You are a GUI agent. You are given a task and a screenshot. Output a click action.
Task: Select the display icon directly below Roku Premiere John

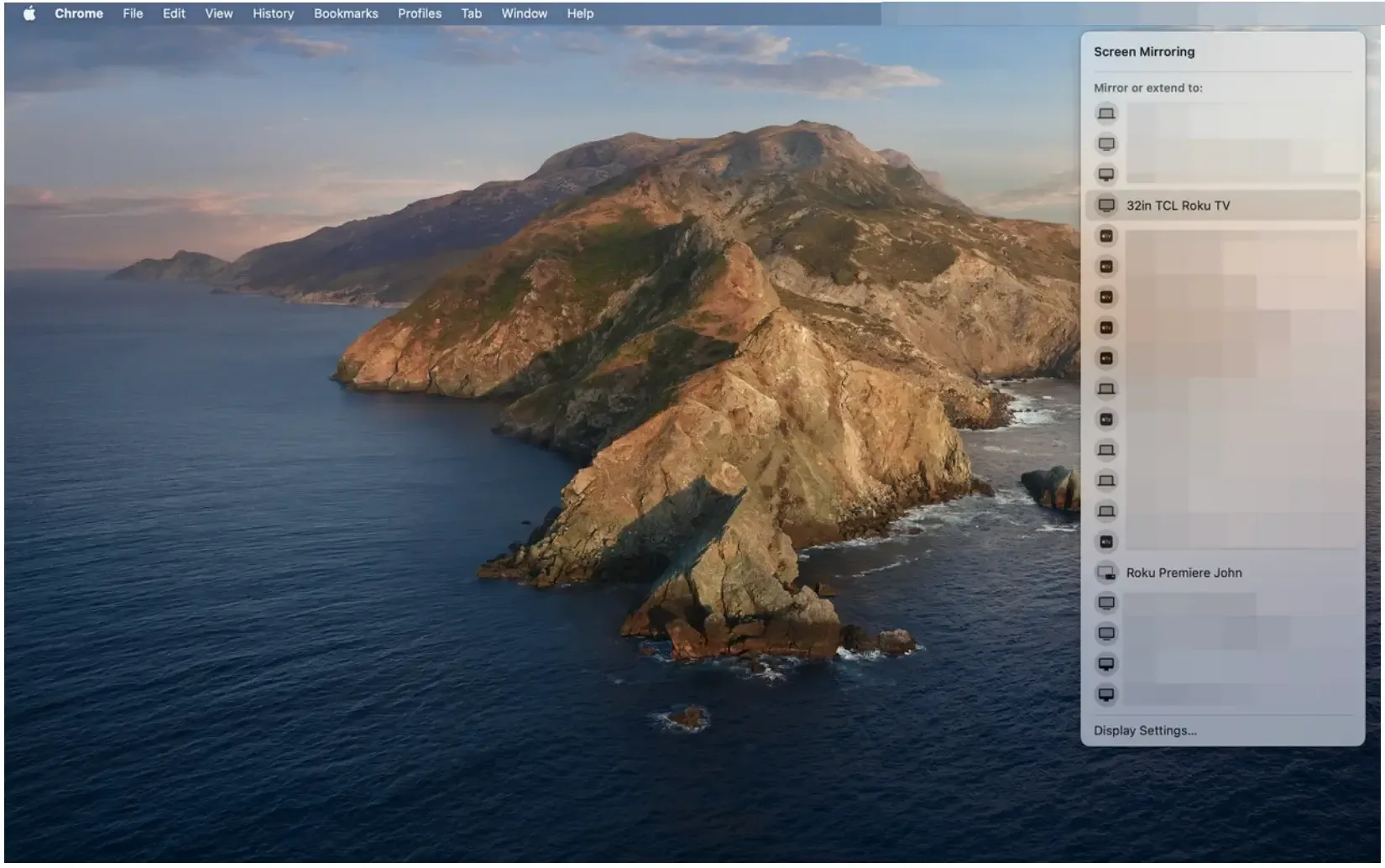point(1106,603)
